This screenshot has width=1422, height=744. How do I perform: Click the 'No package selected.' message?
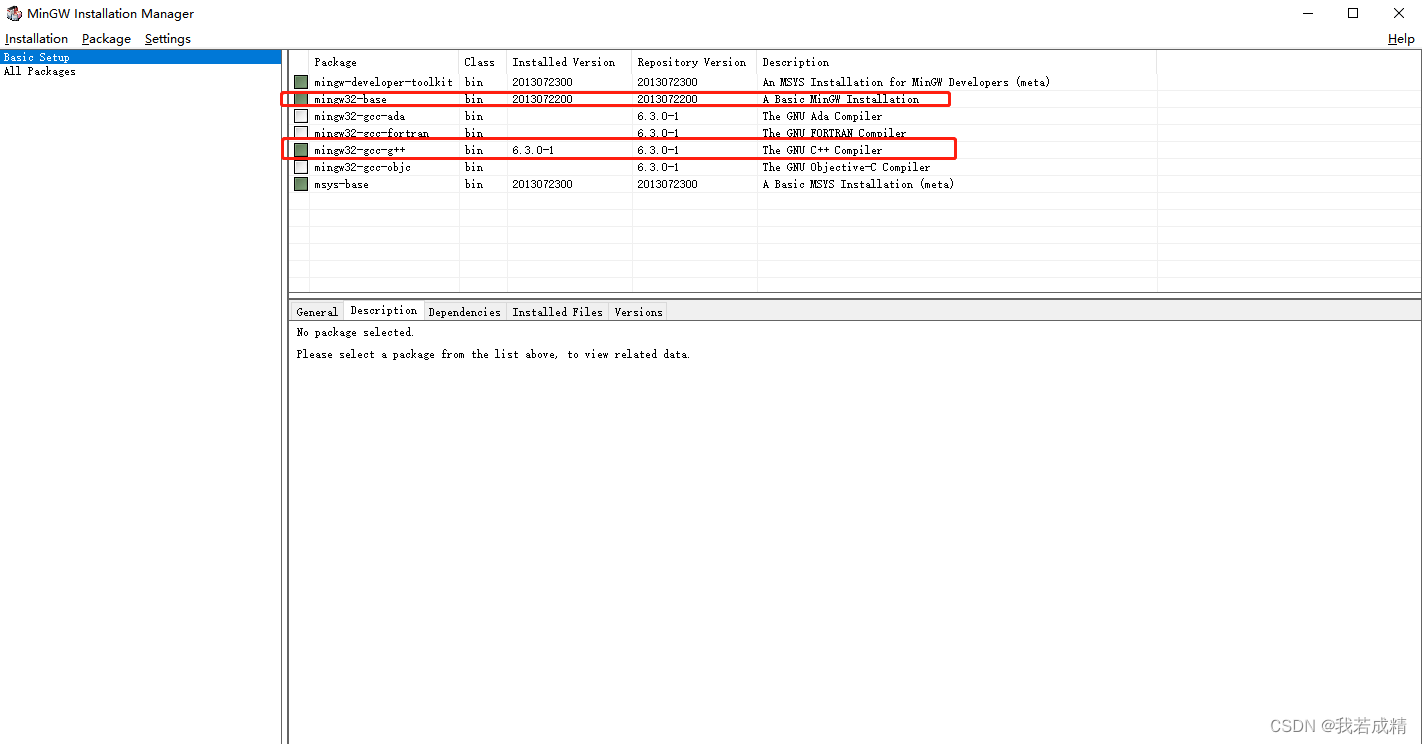point(355,332)
